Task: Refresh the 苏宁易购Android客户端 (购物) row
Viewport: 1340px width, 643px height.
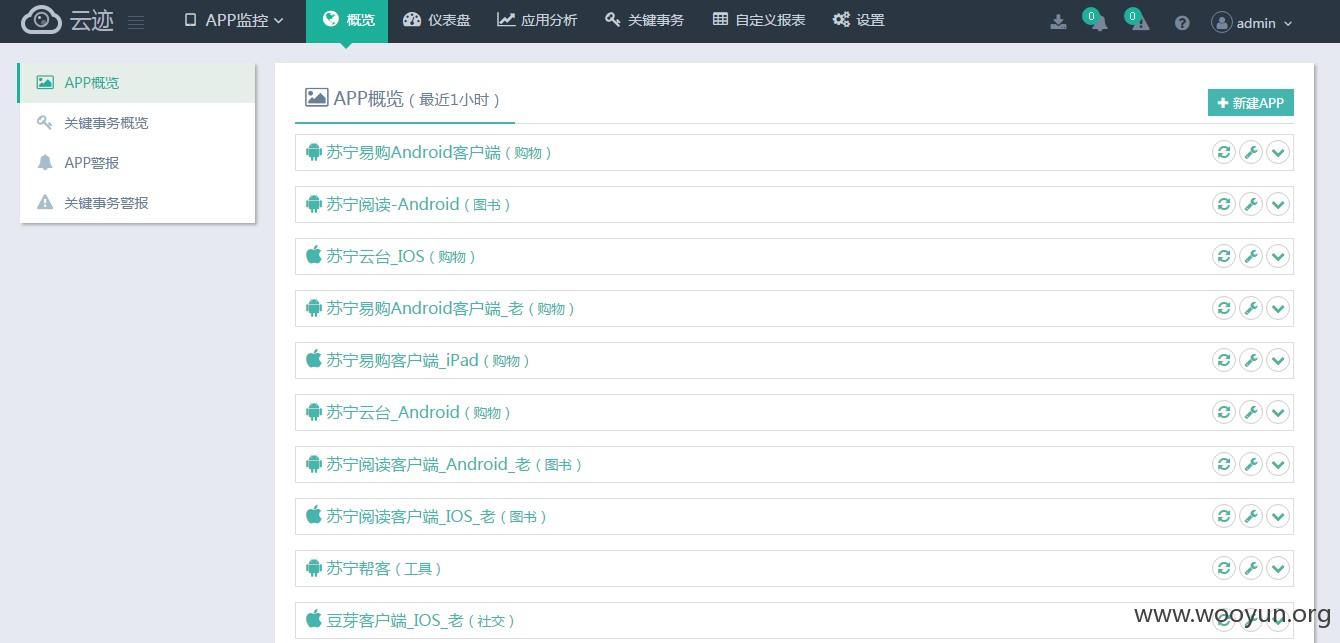Action: point(1223,152)
